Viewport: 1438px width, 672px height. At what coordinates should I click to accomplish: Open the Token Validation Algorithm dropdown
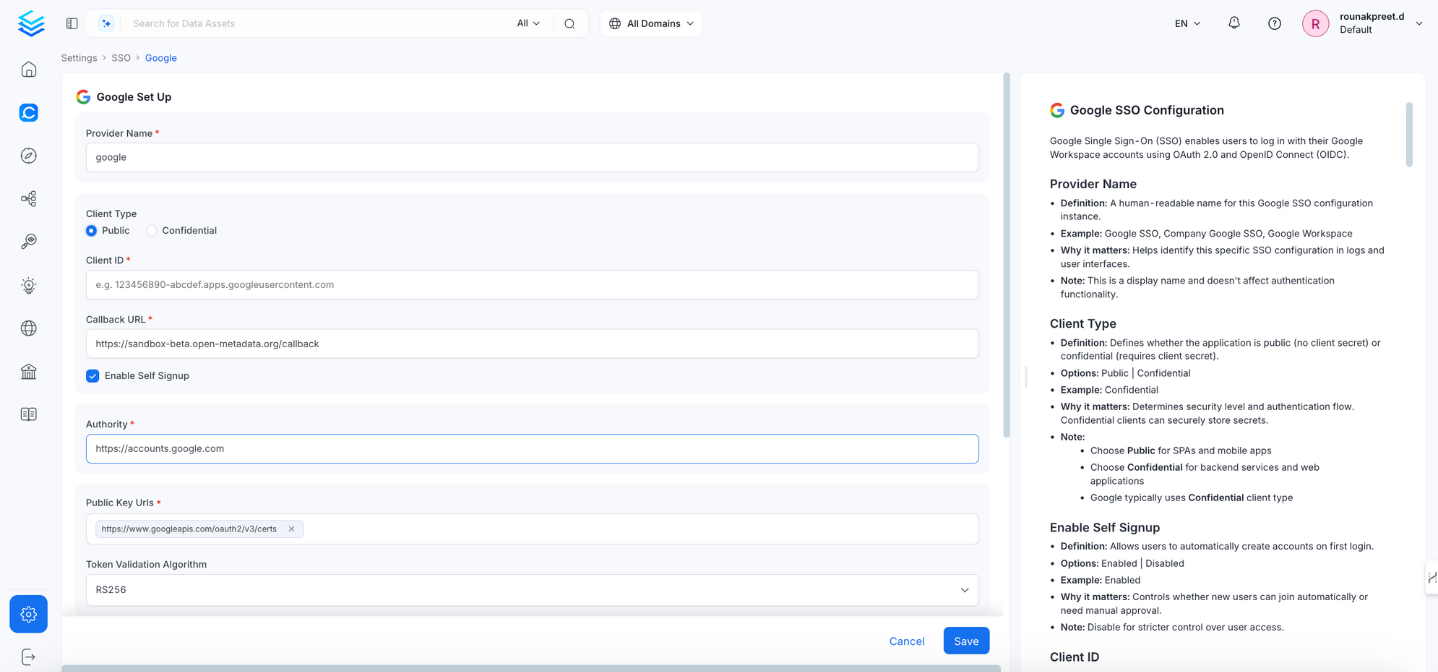coord(963,590)
